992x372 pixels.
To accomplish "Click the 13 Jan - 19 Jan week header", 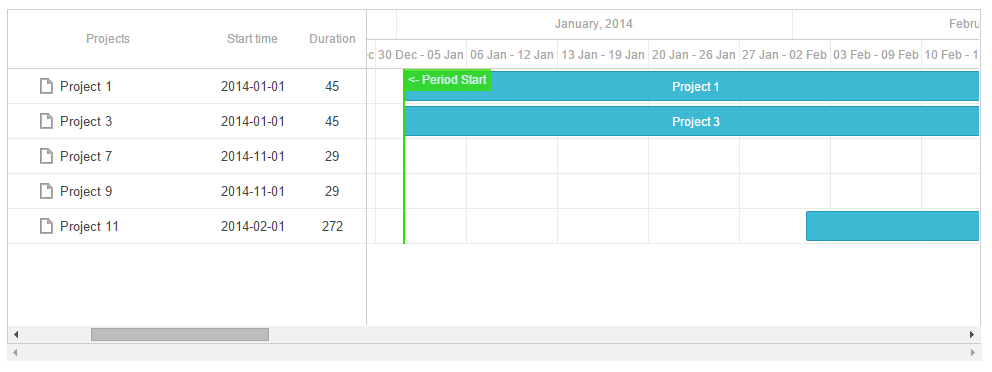I will point(603,54).
